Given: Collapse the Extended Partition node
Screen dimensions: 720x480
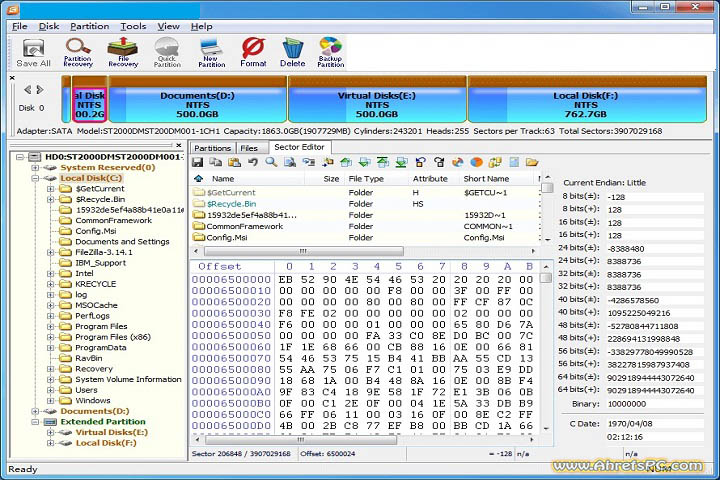Looking at the screenshot, I should pos(35,422).
